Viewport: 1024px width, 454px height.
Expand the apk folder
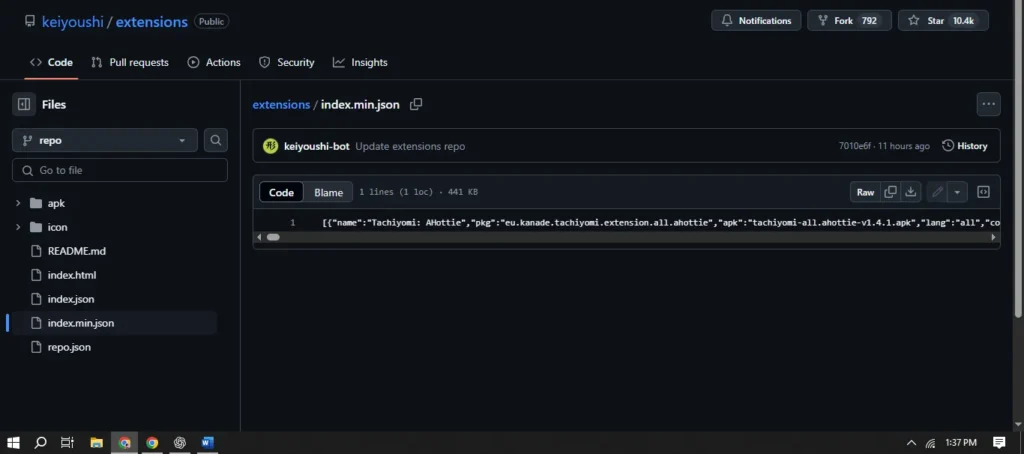(18, 203)
